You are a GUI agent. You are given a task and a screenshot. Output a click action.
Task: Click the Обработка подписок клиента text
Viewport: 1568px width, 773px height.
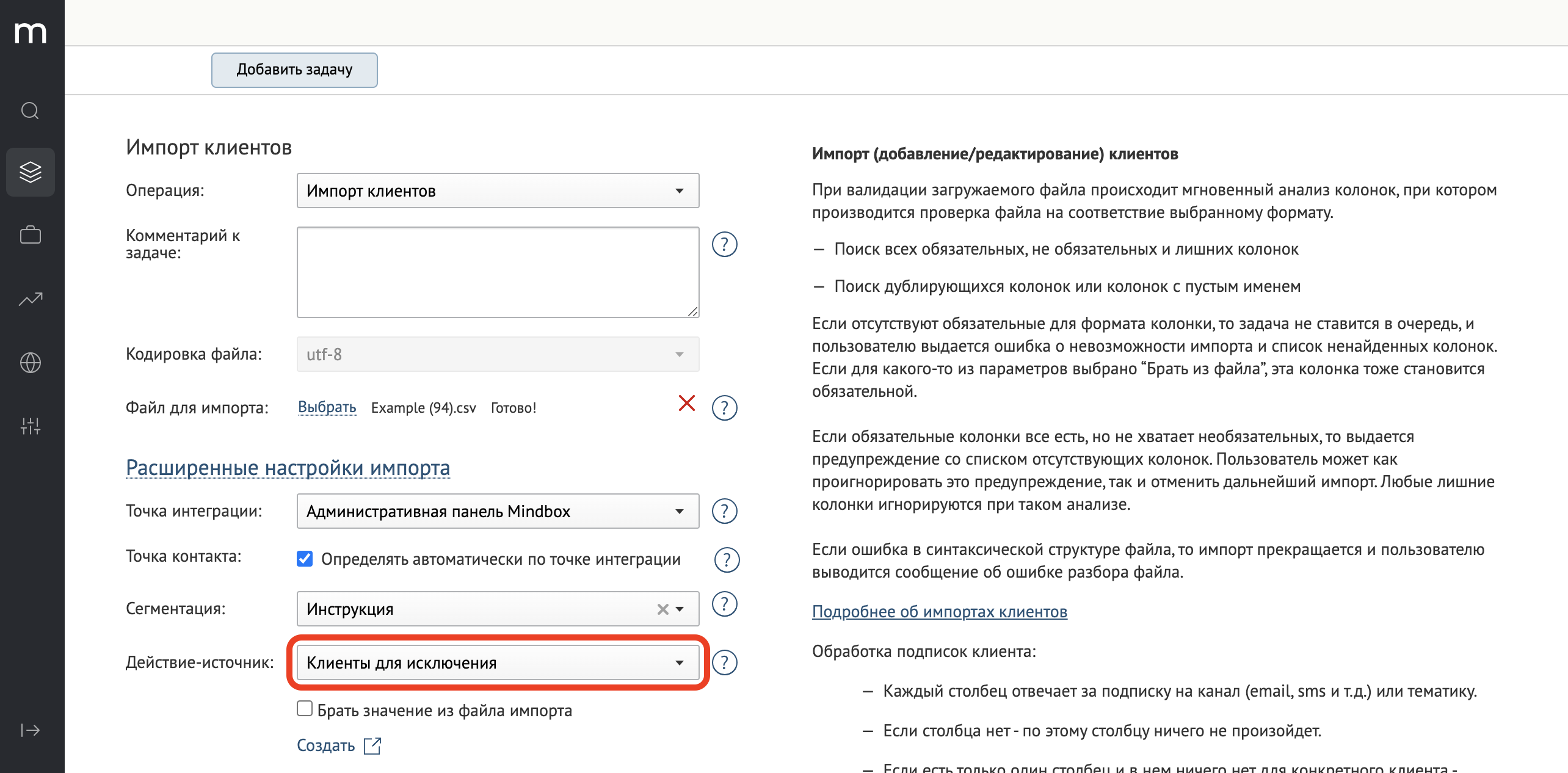coord(924,651)
